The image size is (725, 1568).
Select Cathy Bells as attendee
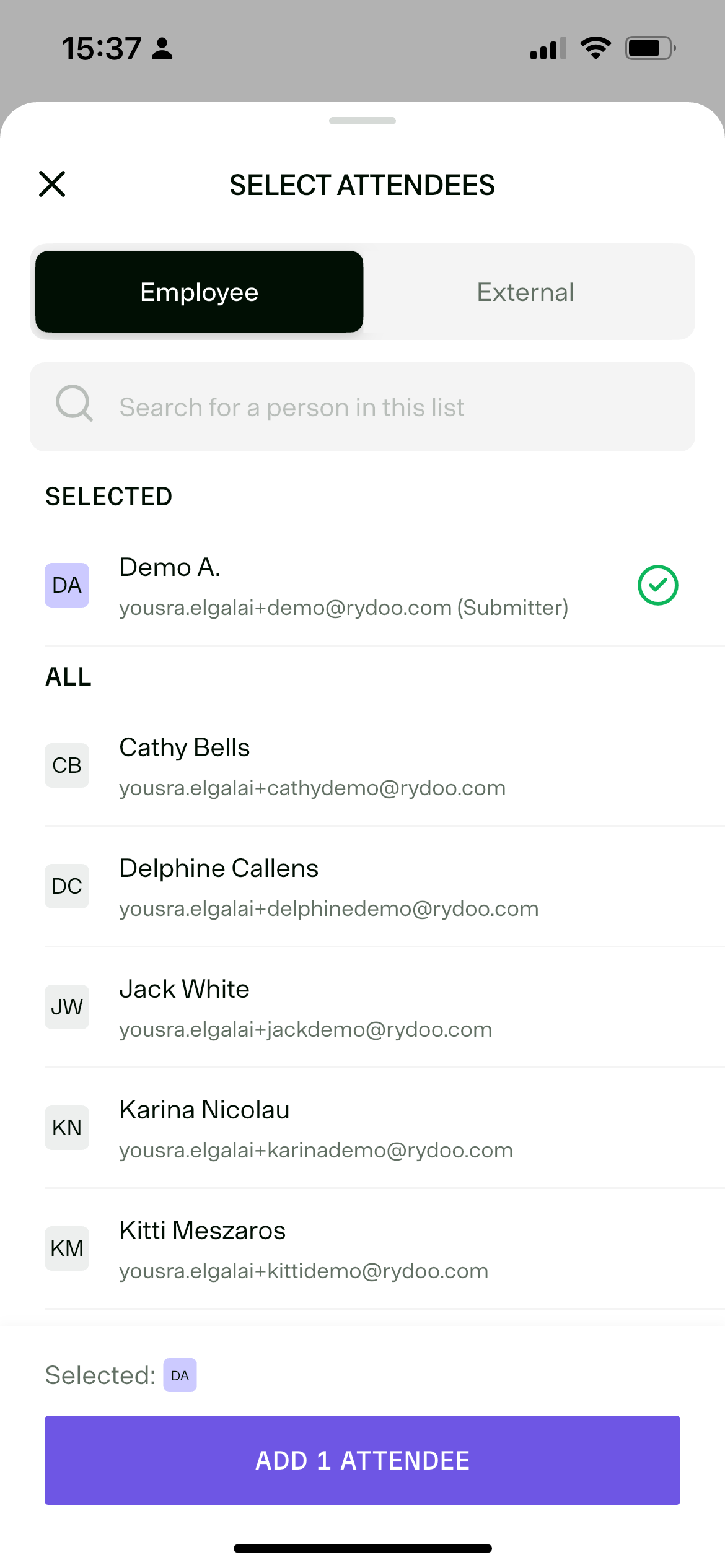(x=385, y=767)
